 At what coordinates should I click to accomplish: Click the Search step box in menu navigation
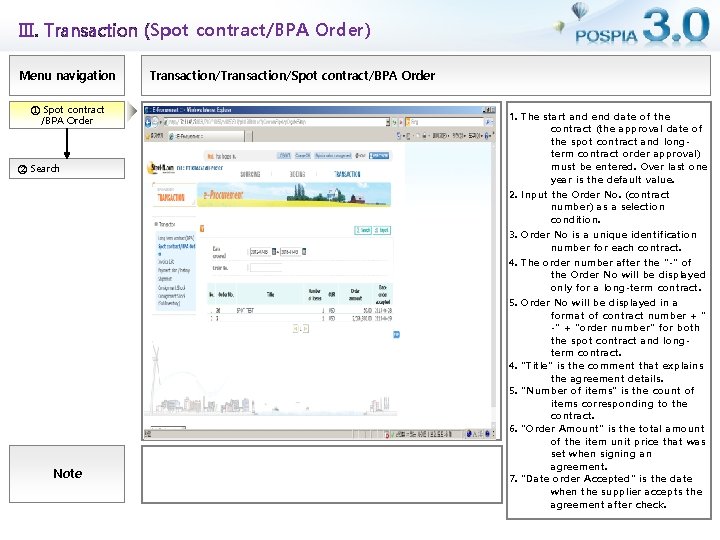67,169
